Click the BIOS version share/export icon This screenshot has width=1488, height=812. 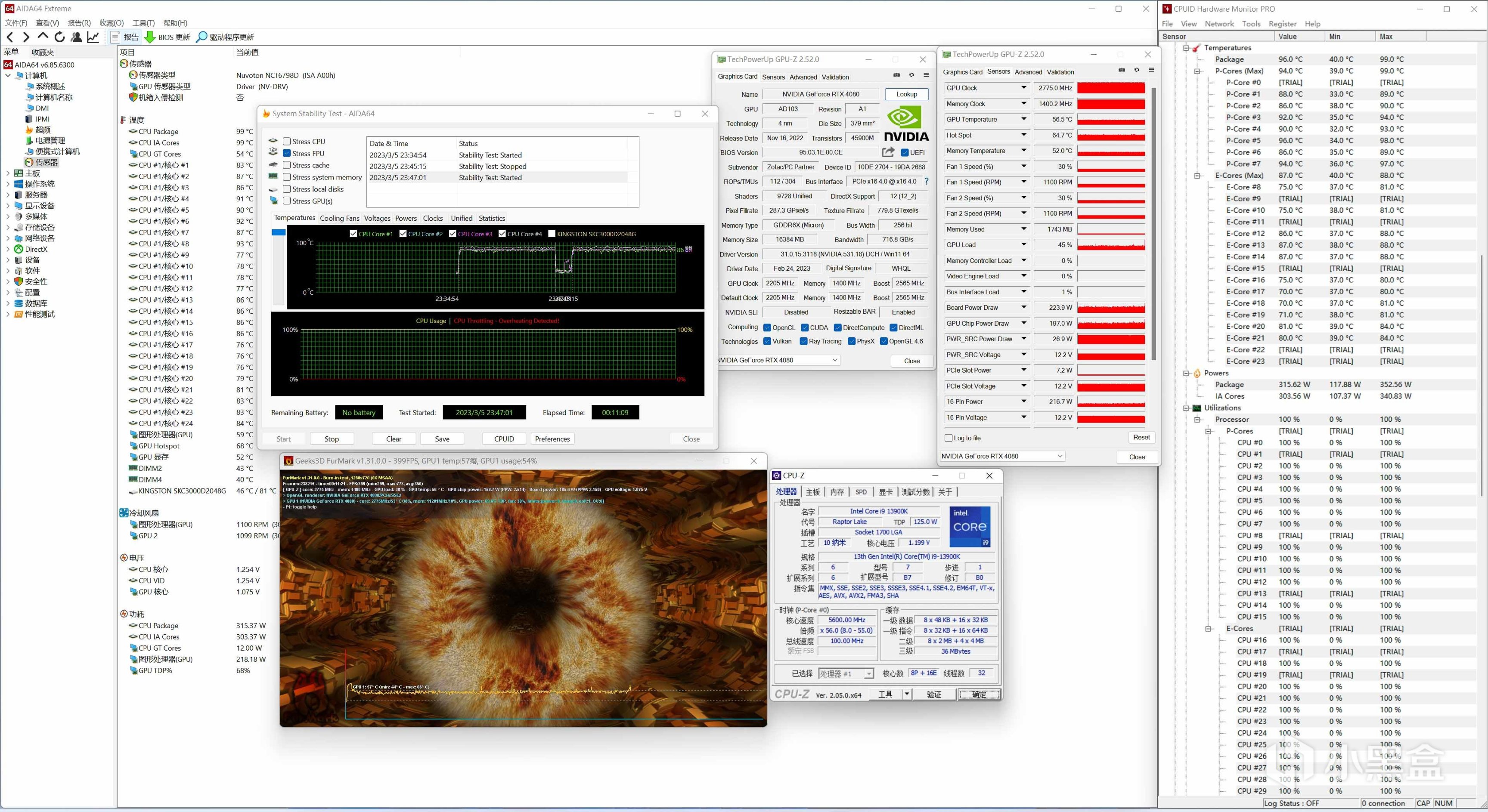888,152
